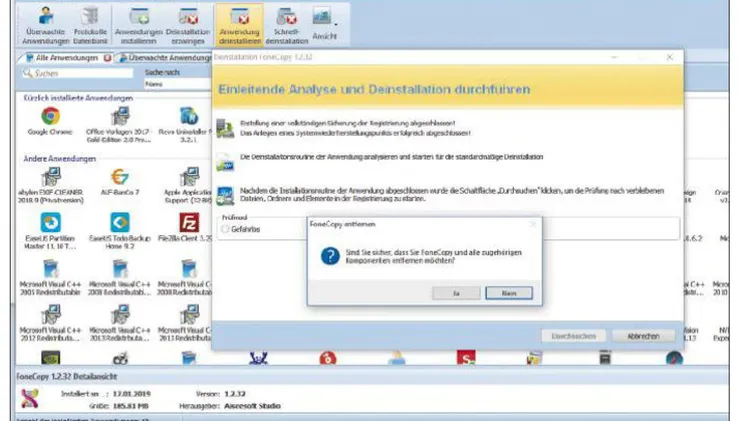
Task: Click the FoneCopy icon in Detailansicht
Action: (x=30, y=398)
